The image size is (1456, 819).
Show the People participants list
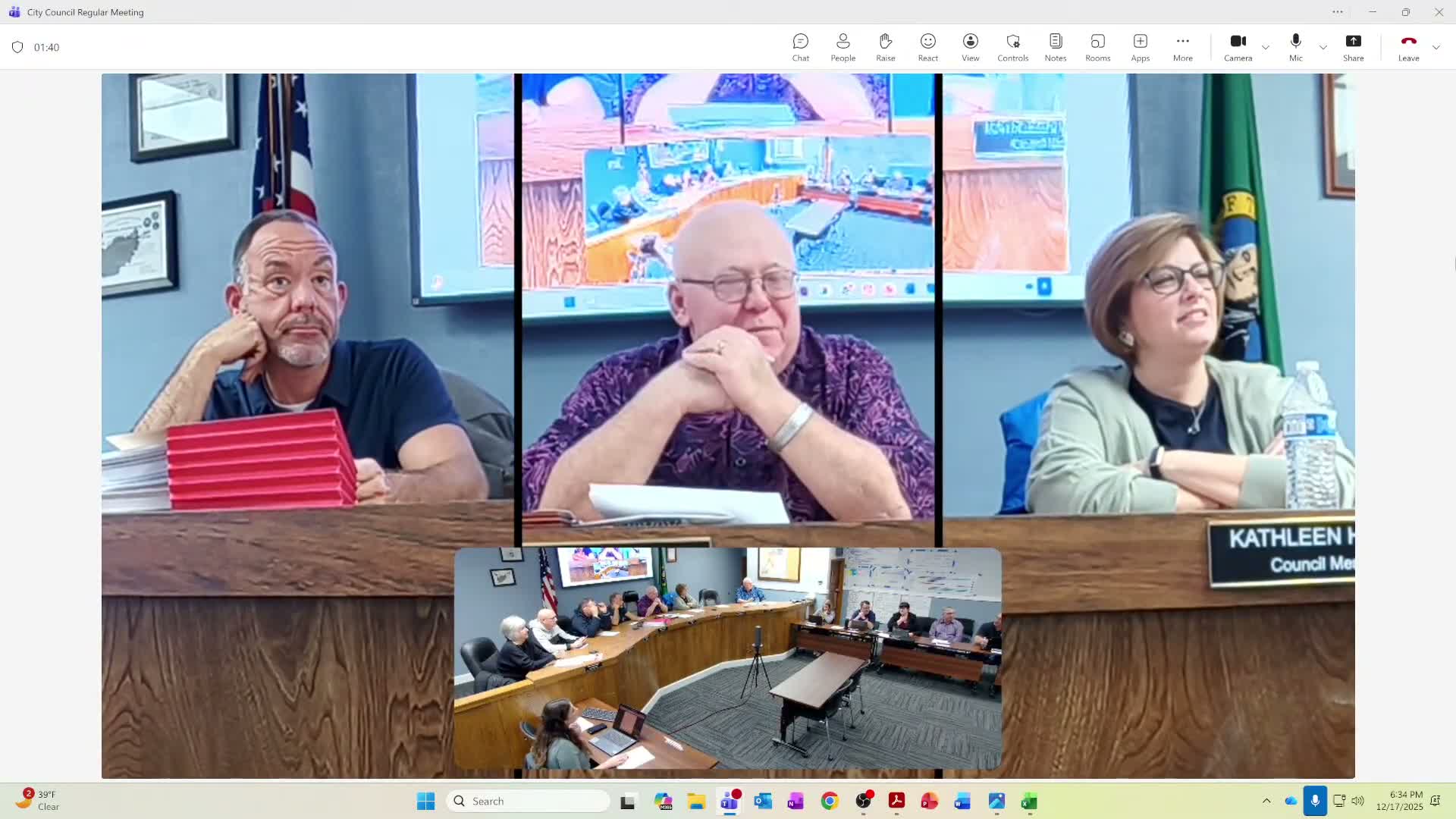(843, 47)
